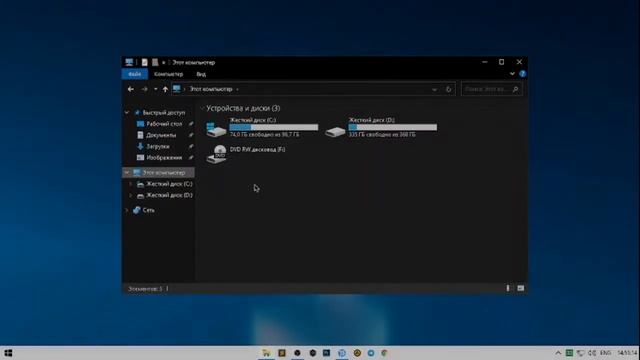Click the Этот компьютер address bar path

click(x=211, y=89)
